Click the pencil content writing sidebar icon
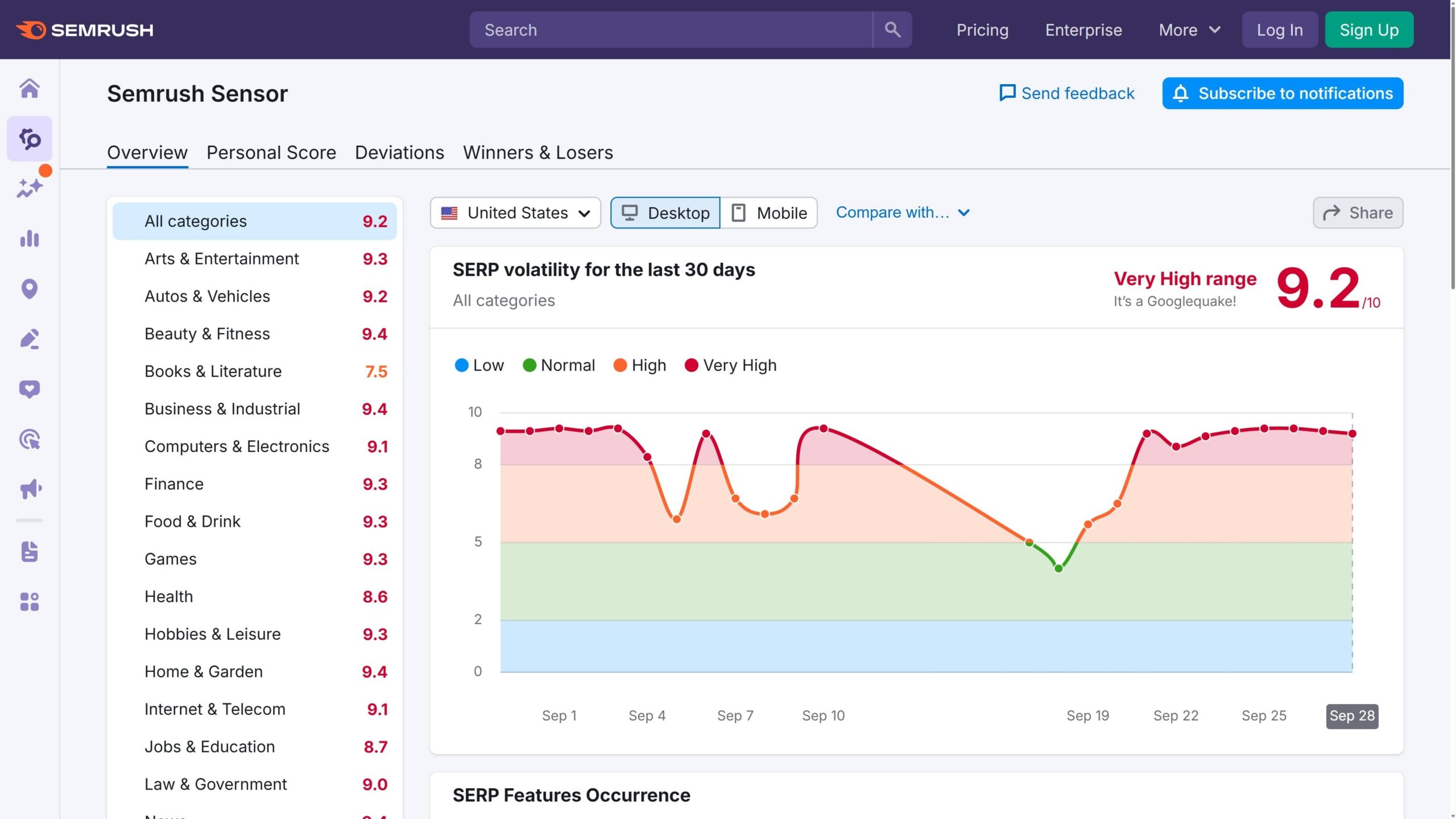This screenshot has width=1456, height=819. click(30, 339)
